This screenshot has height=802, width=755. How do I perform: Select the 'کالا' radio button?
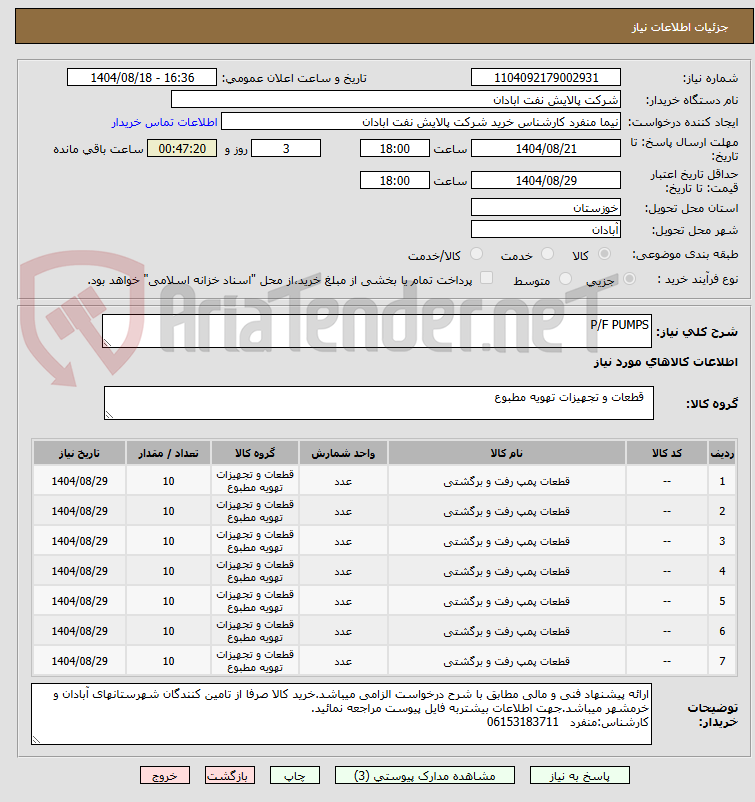coord(606,255)
